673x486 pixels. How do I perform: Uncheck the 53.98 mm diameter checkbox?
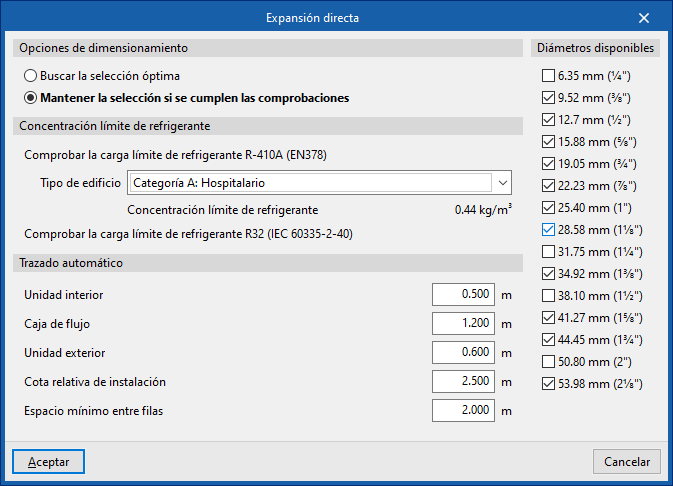(548, 383)
